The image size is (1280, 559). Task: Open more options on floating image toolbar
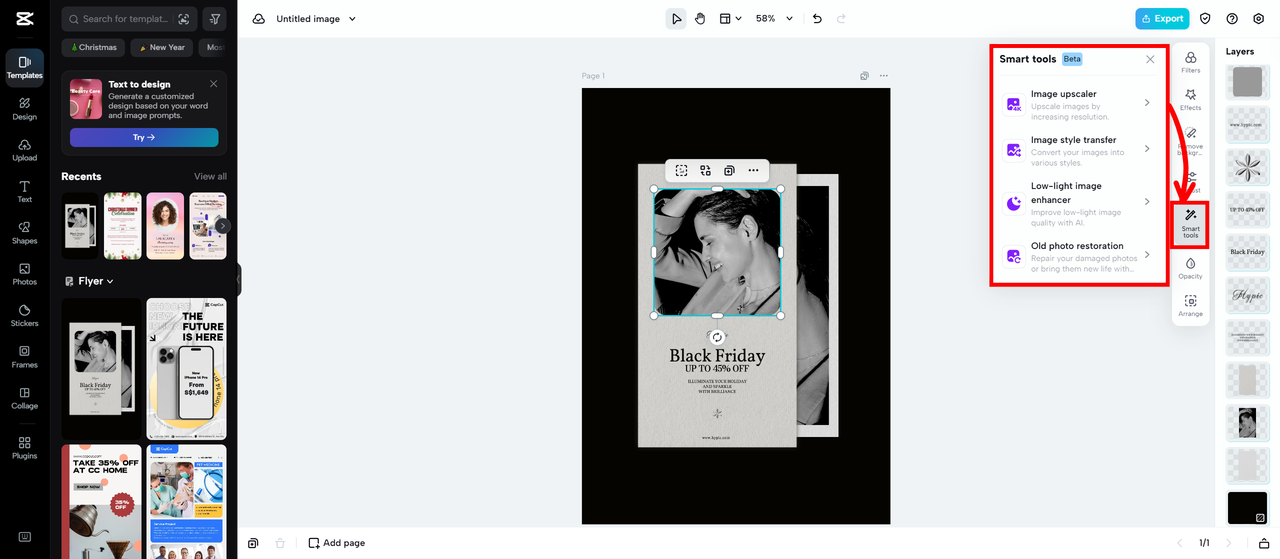click(753, 171)
